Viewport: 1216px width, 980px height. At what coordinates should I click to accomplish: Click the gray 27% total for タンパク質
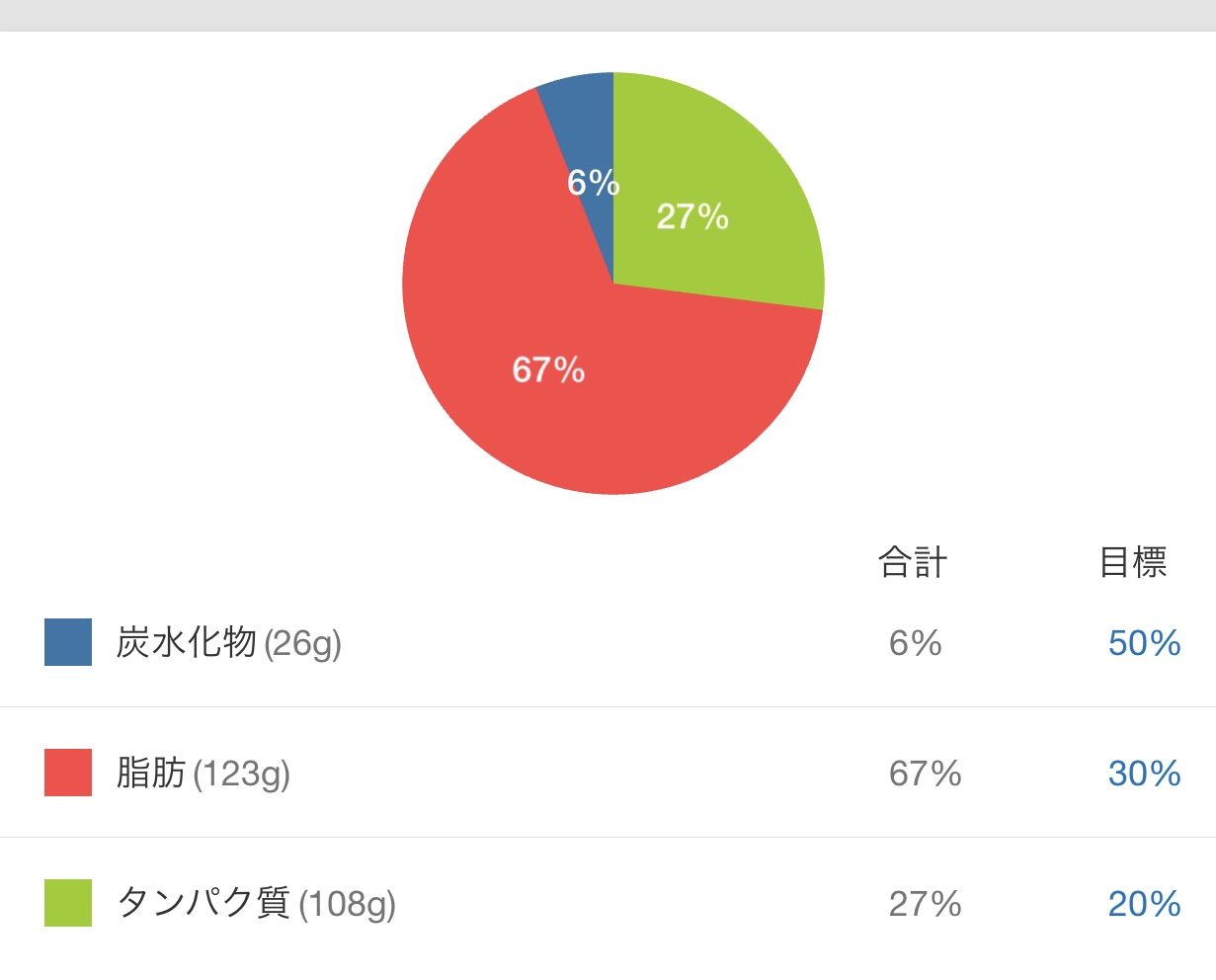click(x=926, y=904)
